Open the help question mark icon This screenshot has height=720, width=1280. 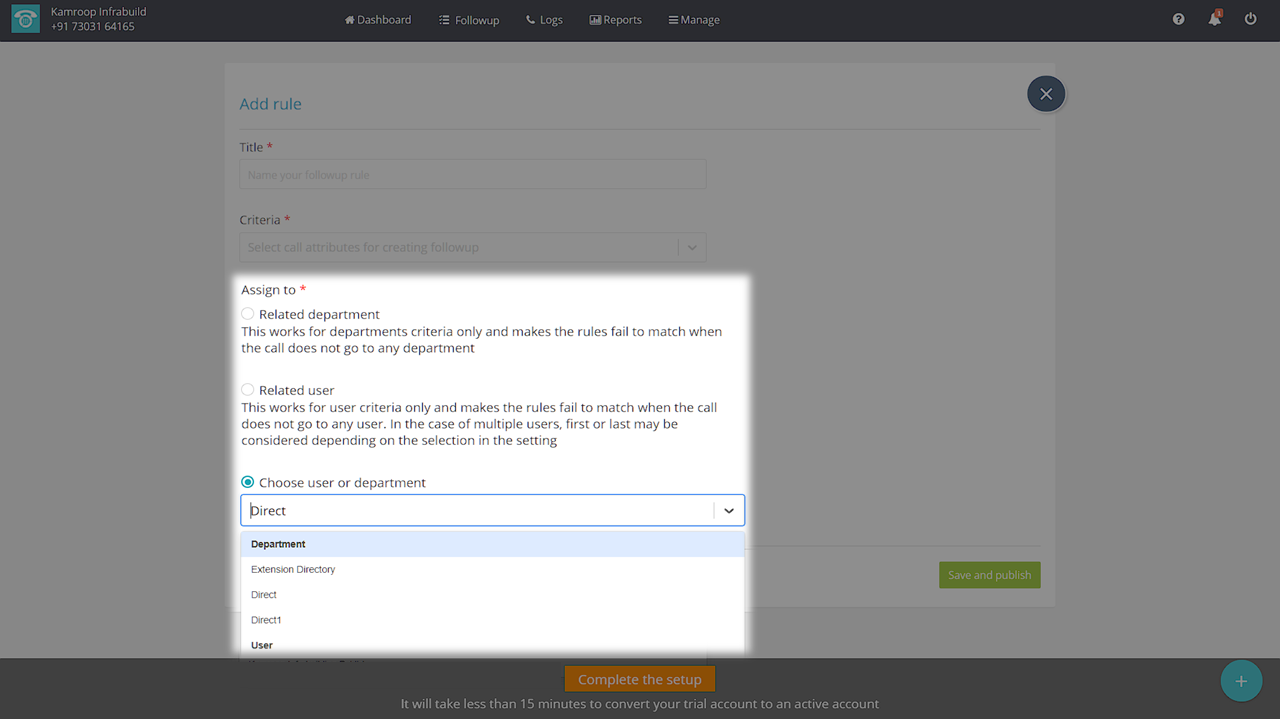(1178, 20)
